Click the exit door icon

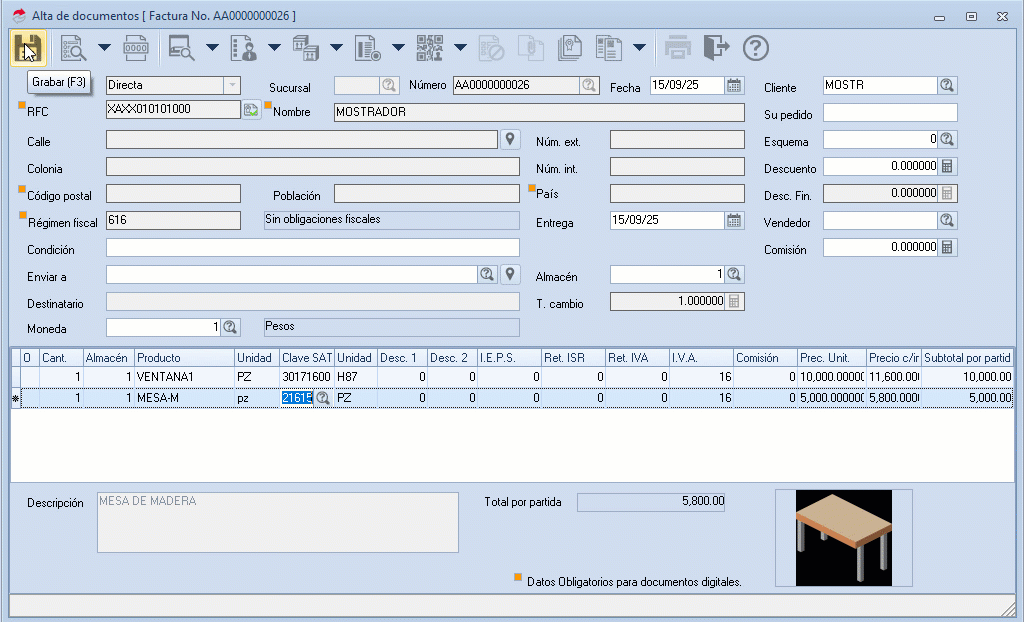pyautogui.click(x=716, y=47)
